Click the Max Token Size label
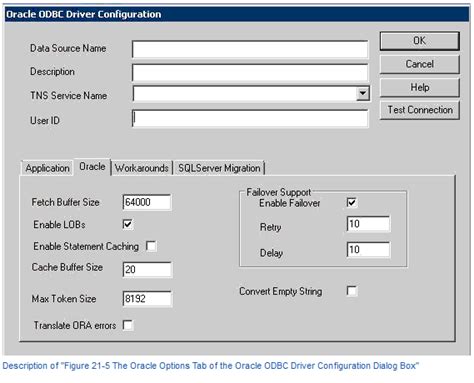This screenshot has width=474, height=383. [x=64, y=299]
